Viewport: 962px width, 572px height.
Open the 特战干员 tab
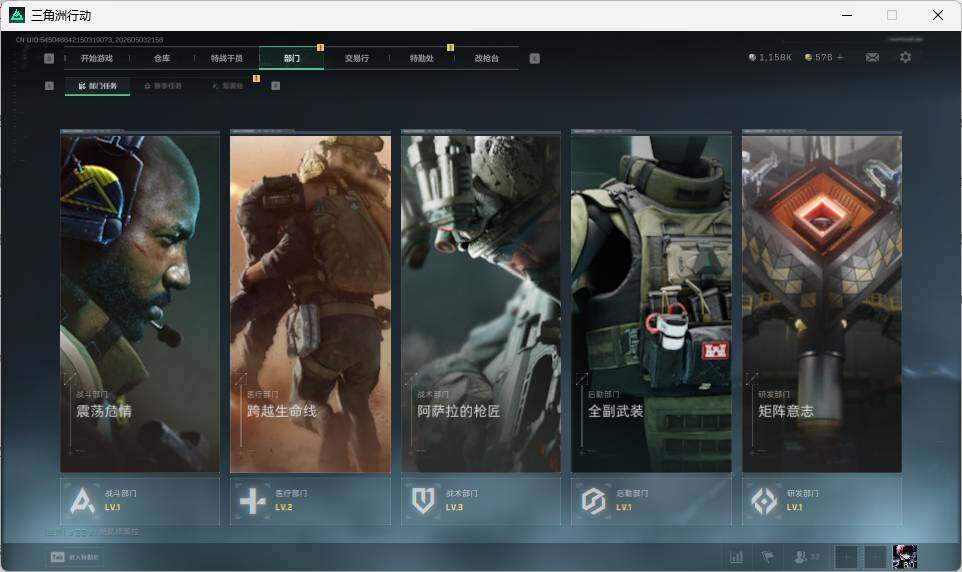point(227,58)
